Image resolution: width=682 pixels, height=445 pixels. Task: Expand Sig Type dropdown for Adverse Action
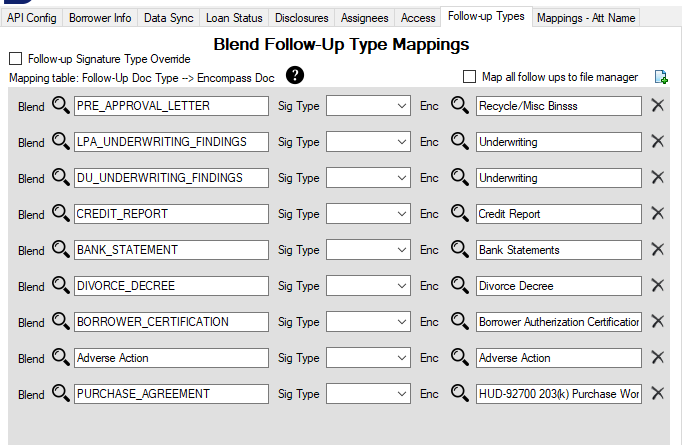368,358
